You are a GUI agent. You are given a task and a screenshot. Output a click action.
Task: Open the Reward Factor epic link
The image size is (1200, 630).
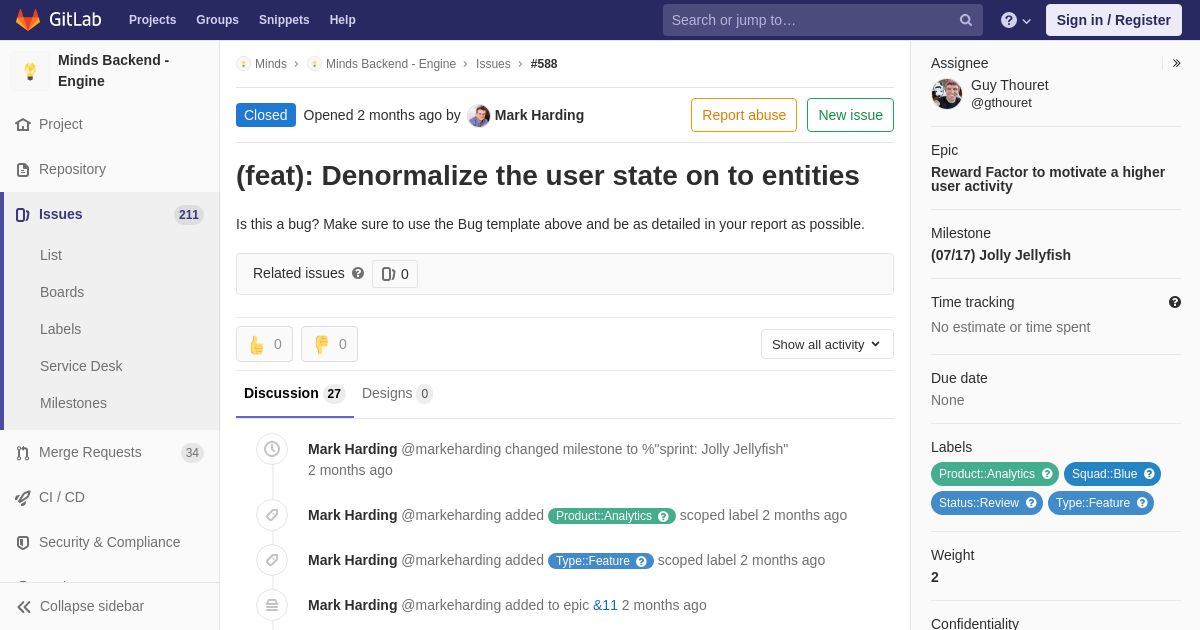coord(1048,179)
